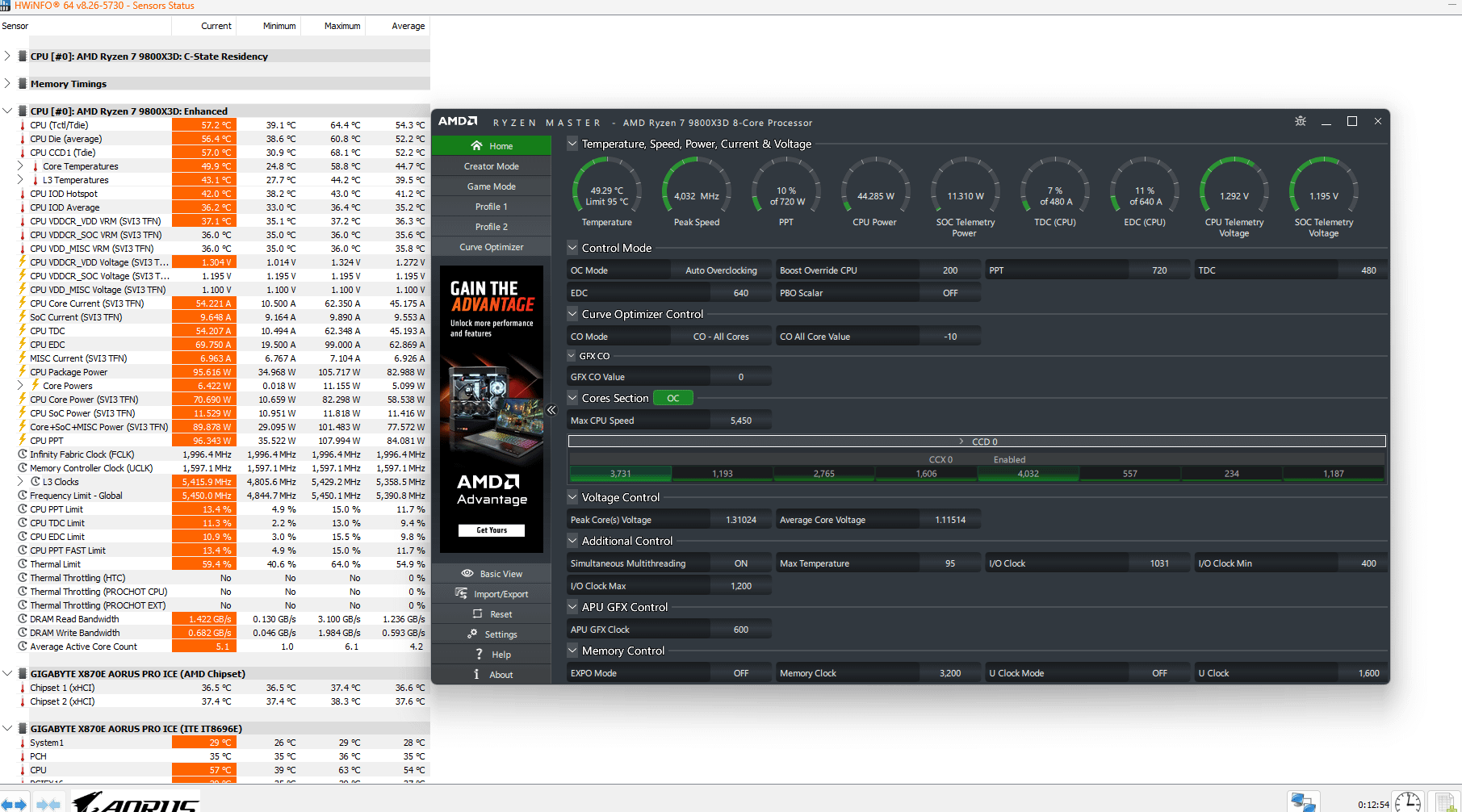Click the core bar showing 4,032 MHz
This screenshot has width=1462, height=812.
(1028, 474)
